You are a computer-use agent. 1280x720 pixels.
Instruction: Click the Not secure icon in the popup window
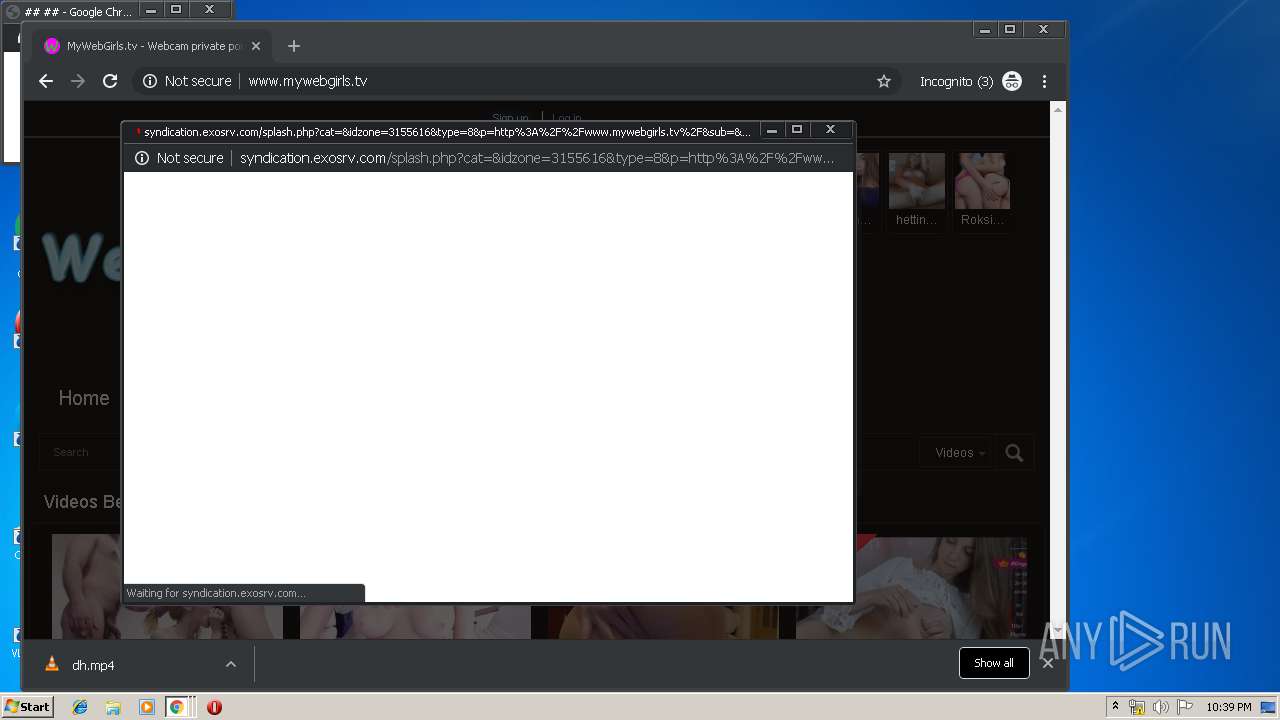click(142, 158)
